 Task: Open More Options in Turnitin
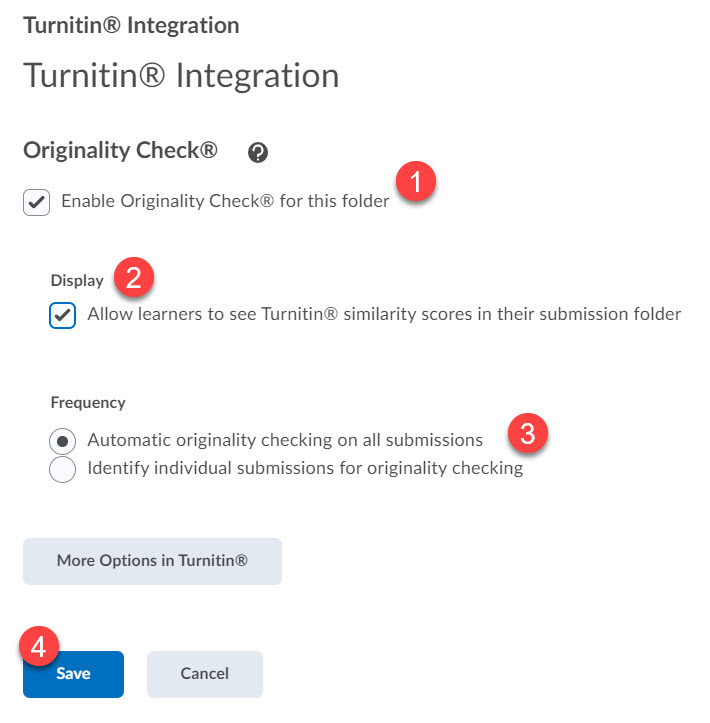(152, 561)
